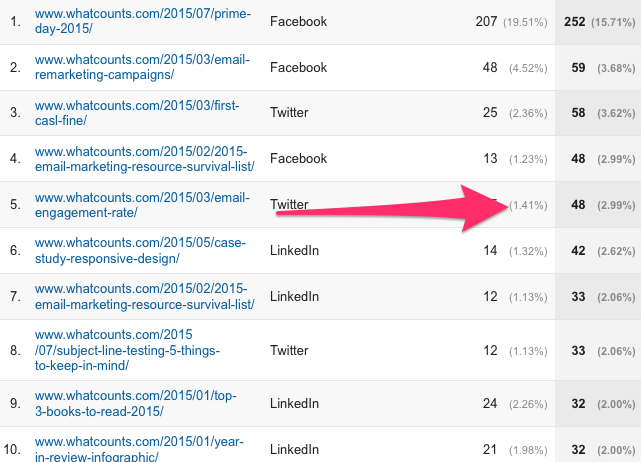
Task: Click the 24 value in row 9
Action: coord(489,404)
